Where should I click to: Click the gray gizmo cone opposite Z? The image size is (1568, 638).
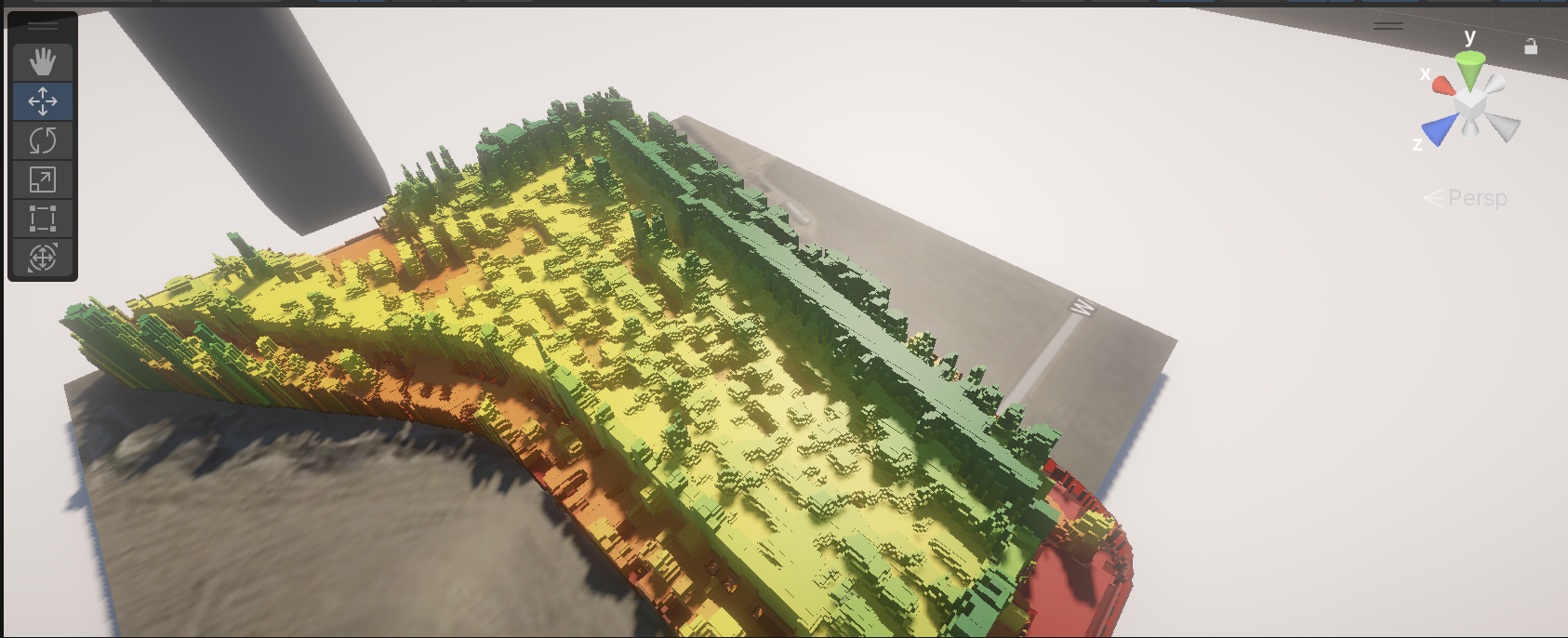1495,85
